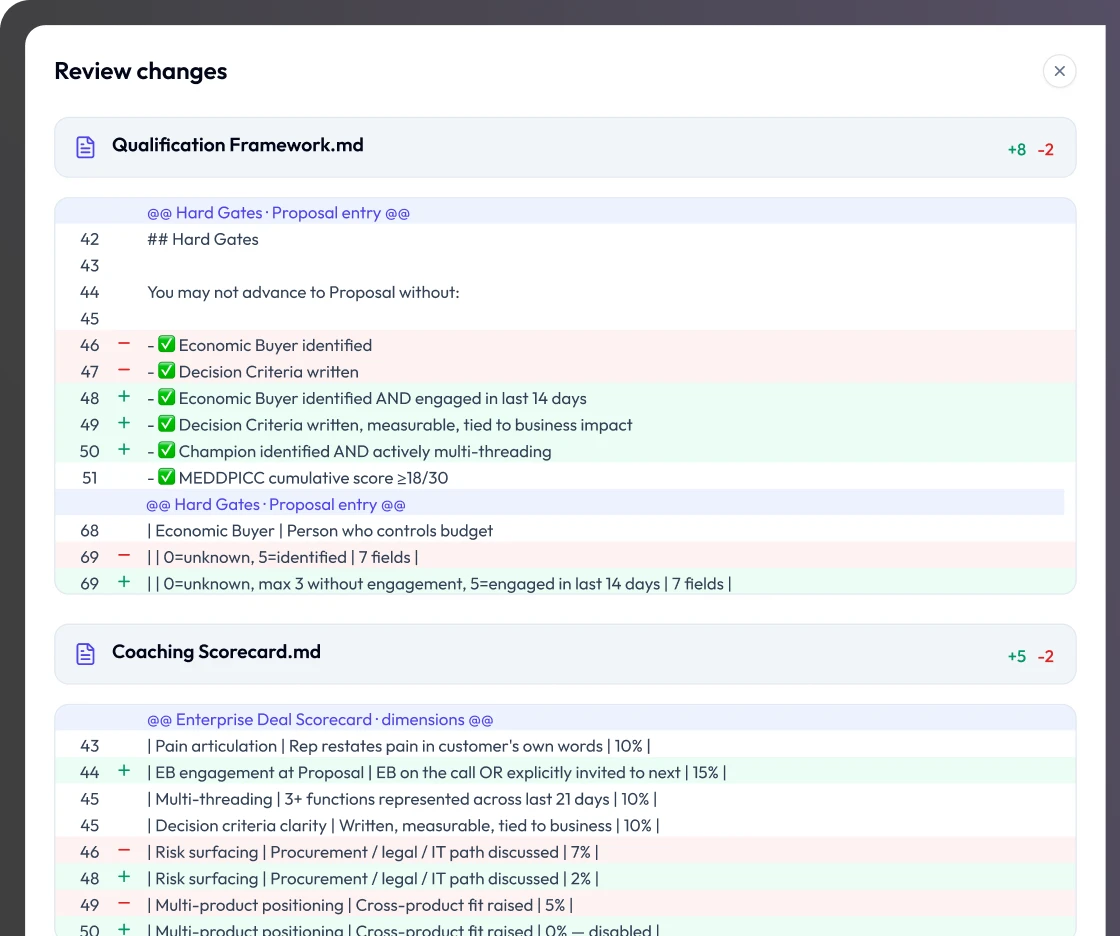Click the plus marker on line 44 'EB engagement'
This screenshot has width=1120, height=936.
pyautogui.click(x=124, y=770)
